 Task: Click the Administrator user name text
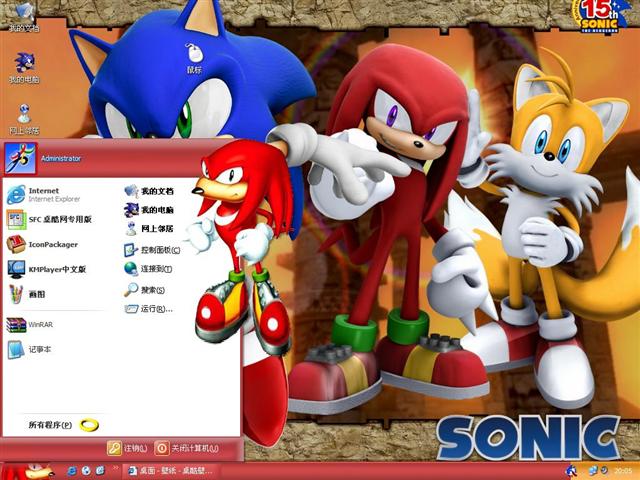(61, 158)
